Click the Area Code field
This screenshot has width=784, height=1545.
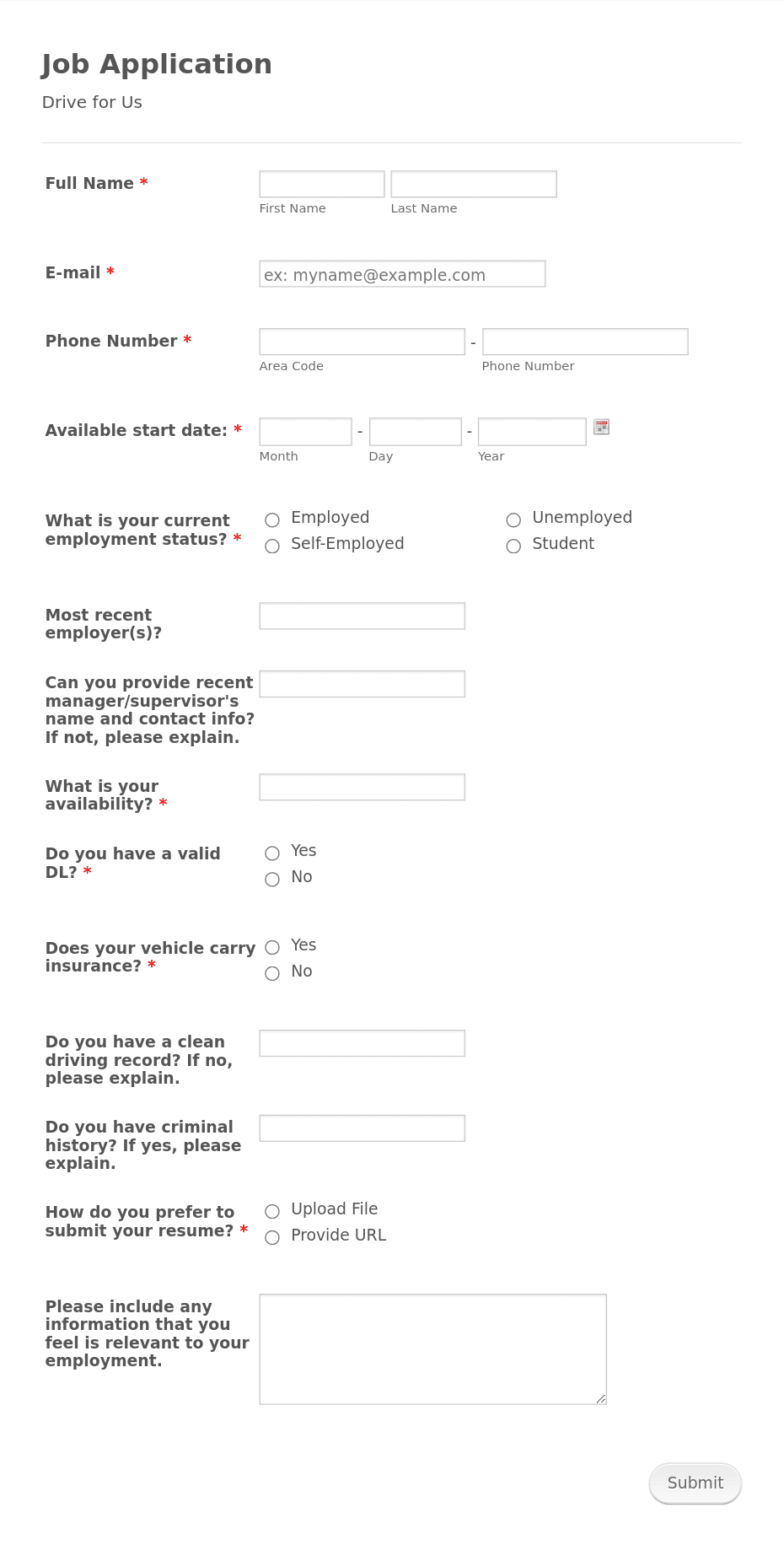362,341
